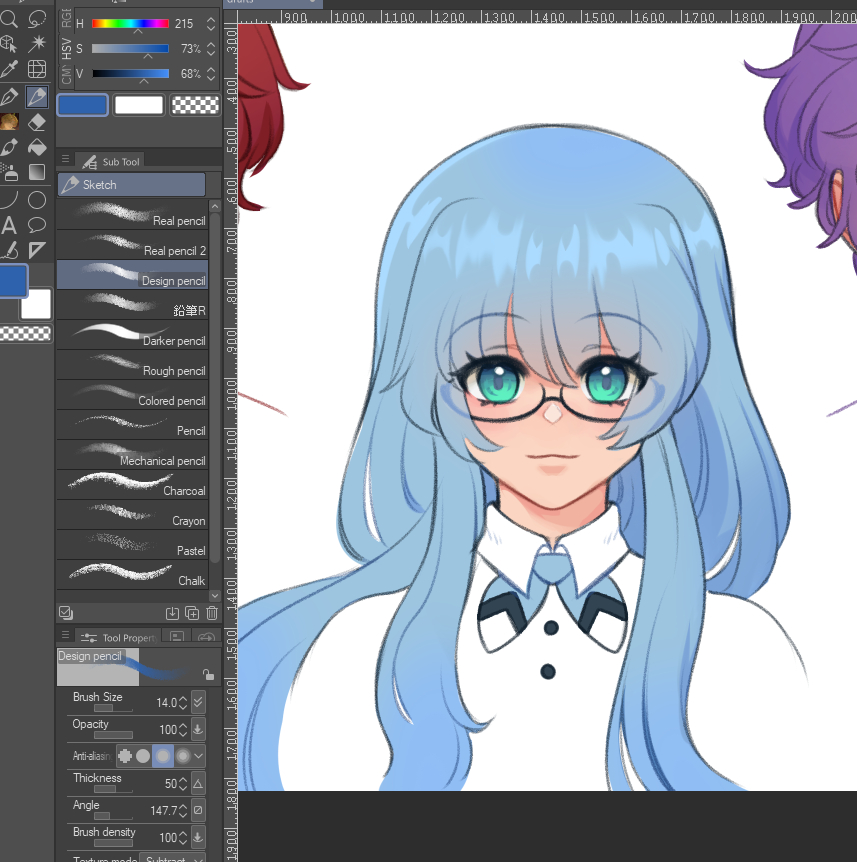857x862 pixels.
Task: Enable the strongest anti-aliasing option
Action: (183, 756)
